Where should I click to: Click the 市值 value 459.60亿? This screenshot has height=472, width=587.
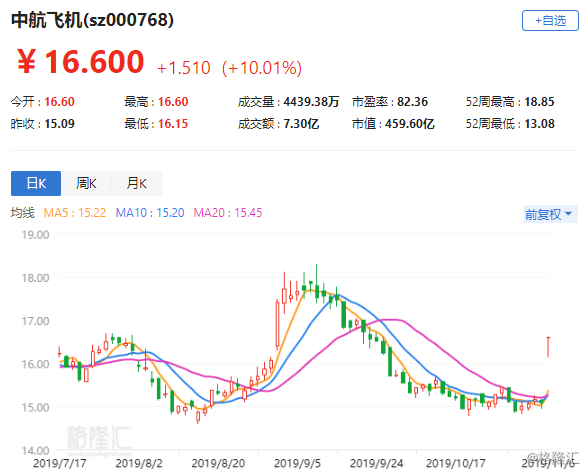click(410, 124)
